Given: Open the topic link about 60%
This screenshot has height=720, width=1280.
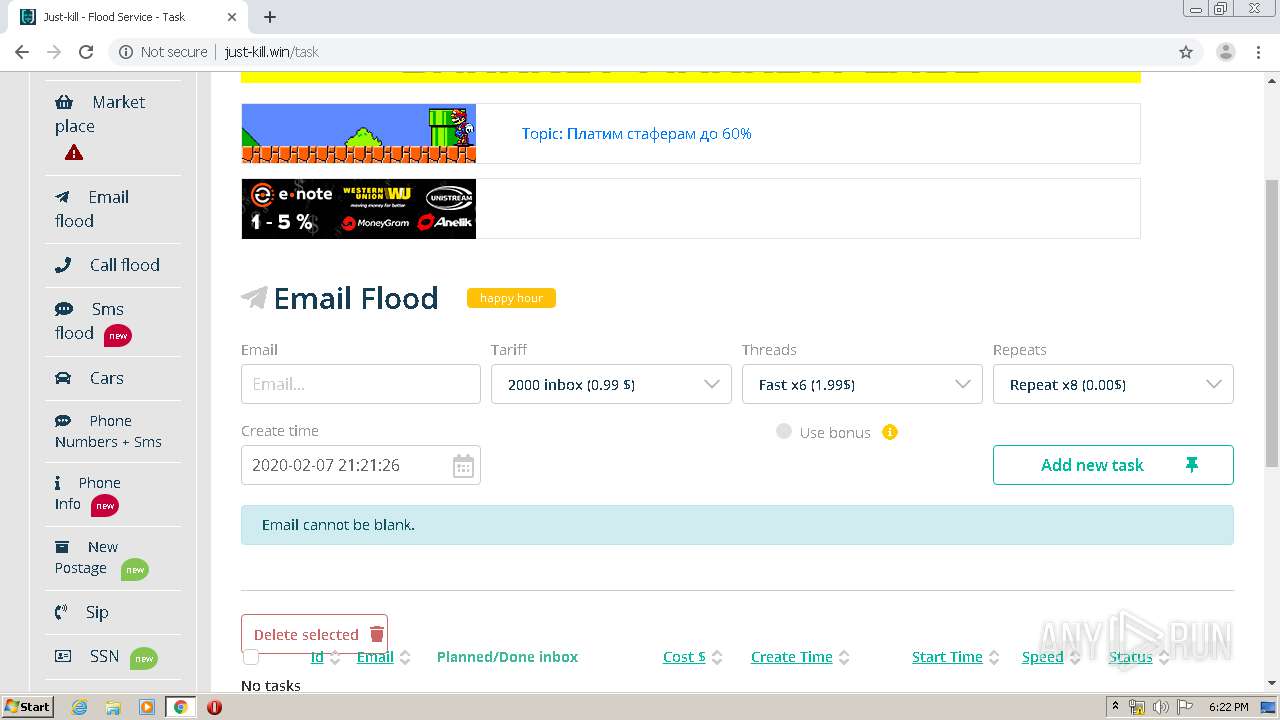Looking at the screenshot, I should click(636, 133).
